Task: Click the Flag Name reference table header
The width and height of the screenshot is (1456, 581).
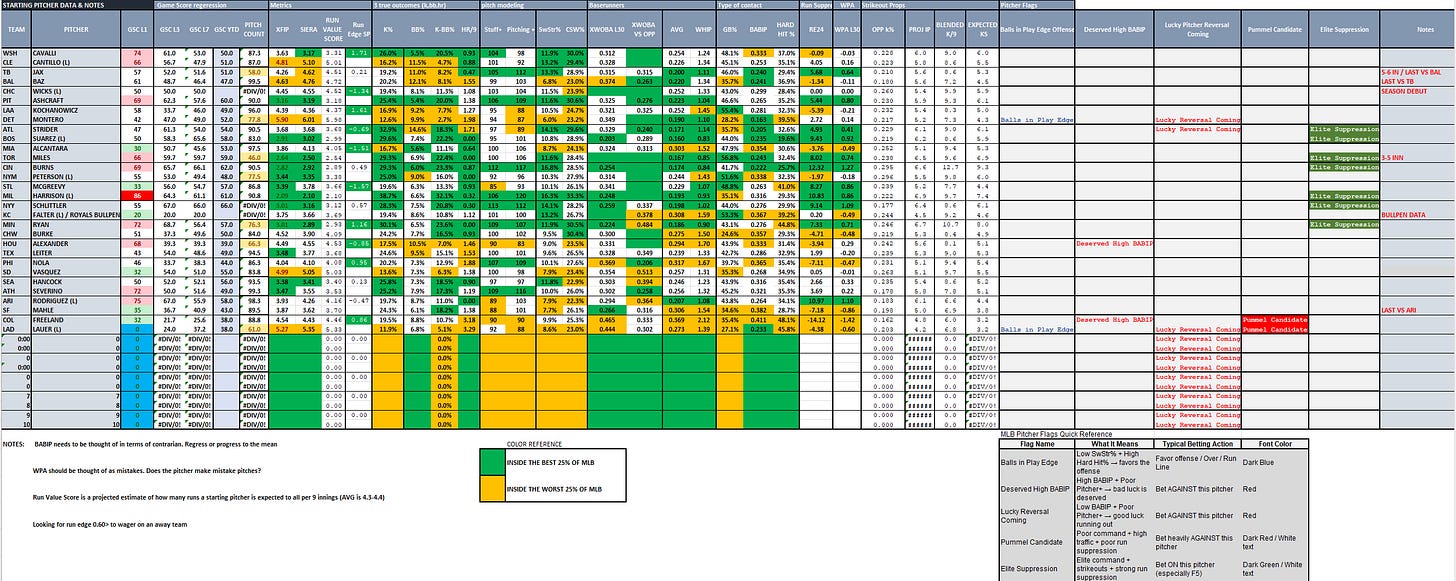Action: click(x=1036, y=445)
